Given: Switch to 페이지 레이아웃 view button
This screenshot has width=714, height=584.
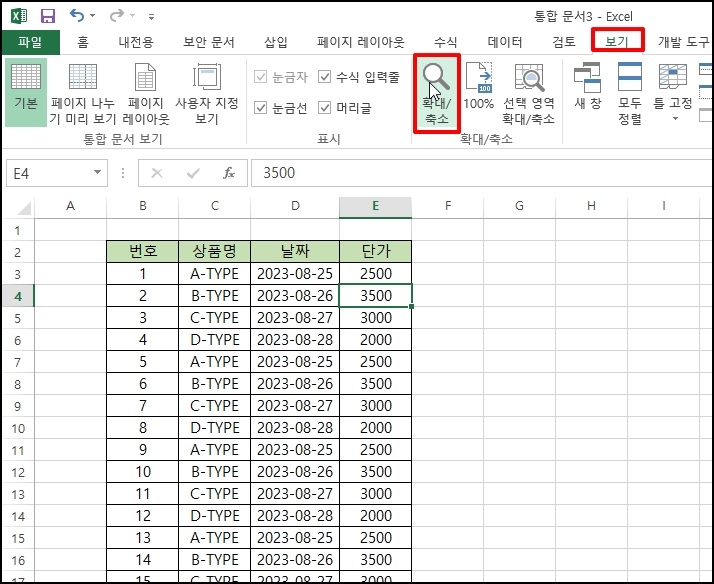Looking at the screenshot, I should (x=146, y=94).
